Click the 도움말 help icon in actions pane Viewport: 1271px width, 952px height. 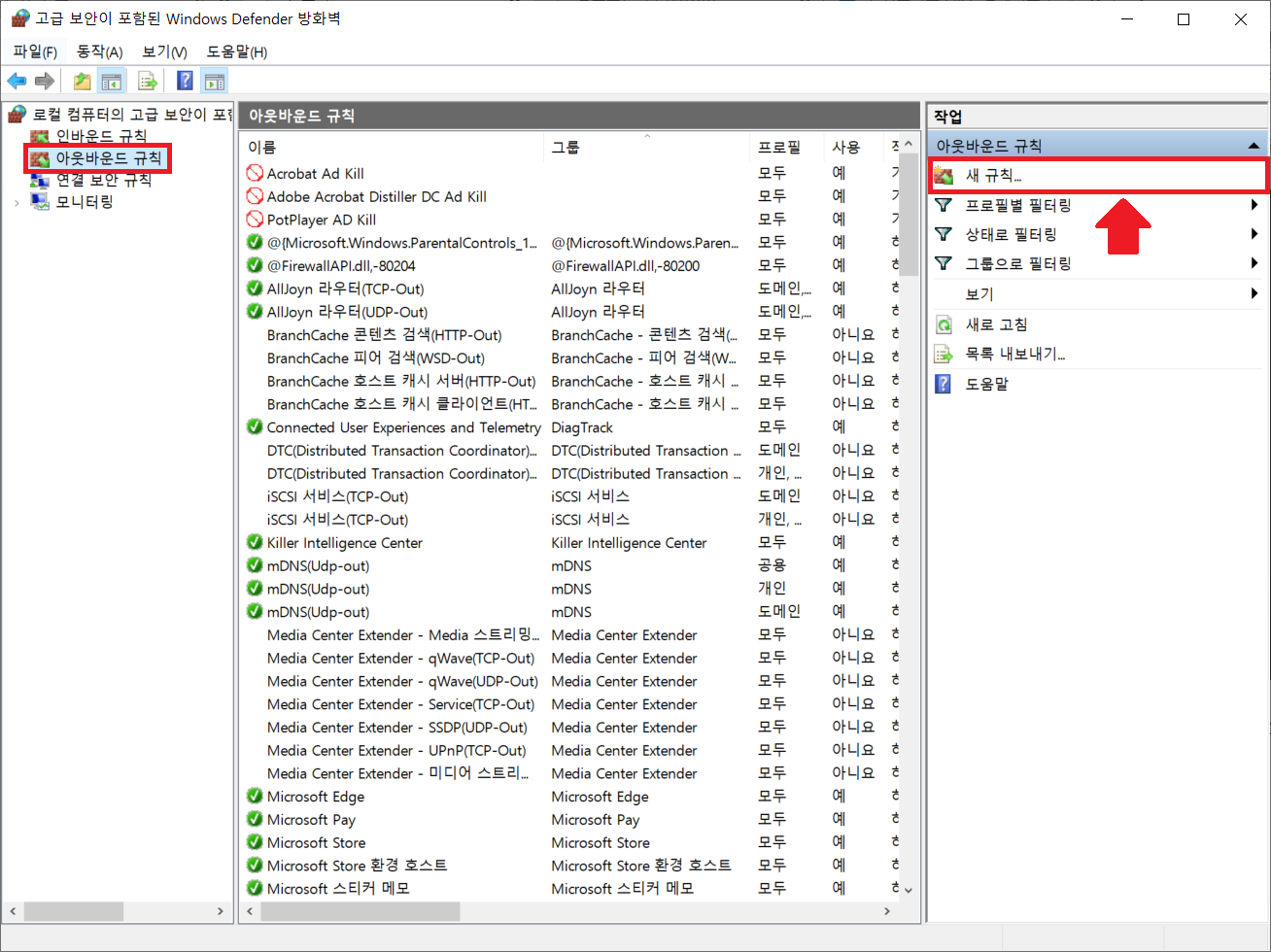(x=944, y=384)
